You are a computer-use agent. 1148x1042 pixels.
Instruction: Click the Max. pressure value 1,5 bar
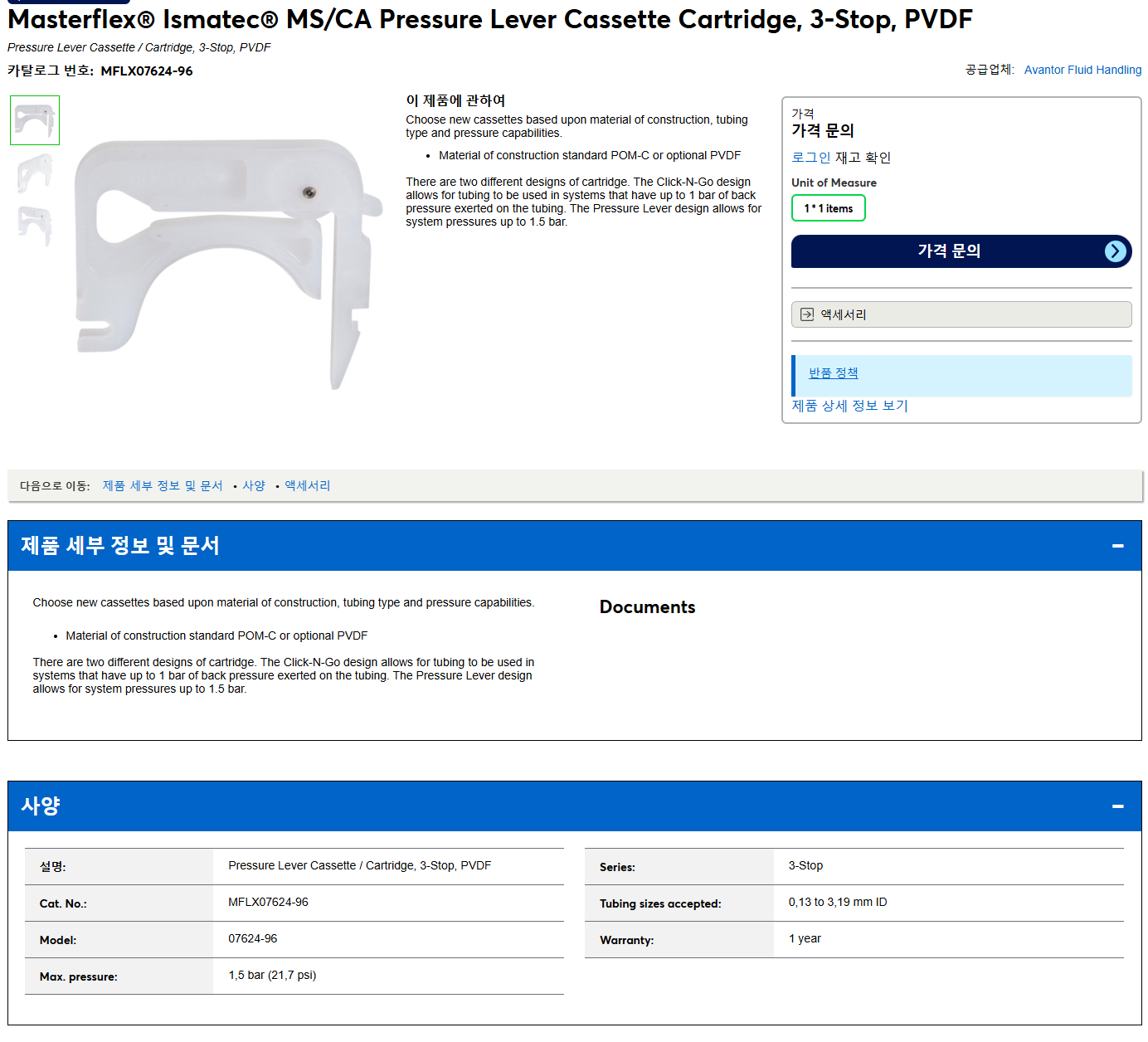272,975
